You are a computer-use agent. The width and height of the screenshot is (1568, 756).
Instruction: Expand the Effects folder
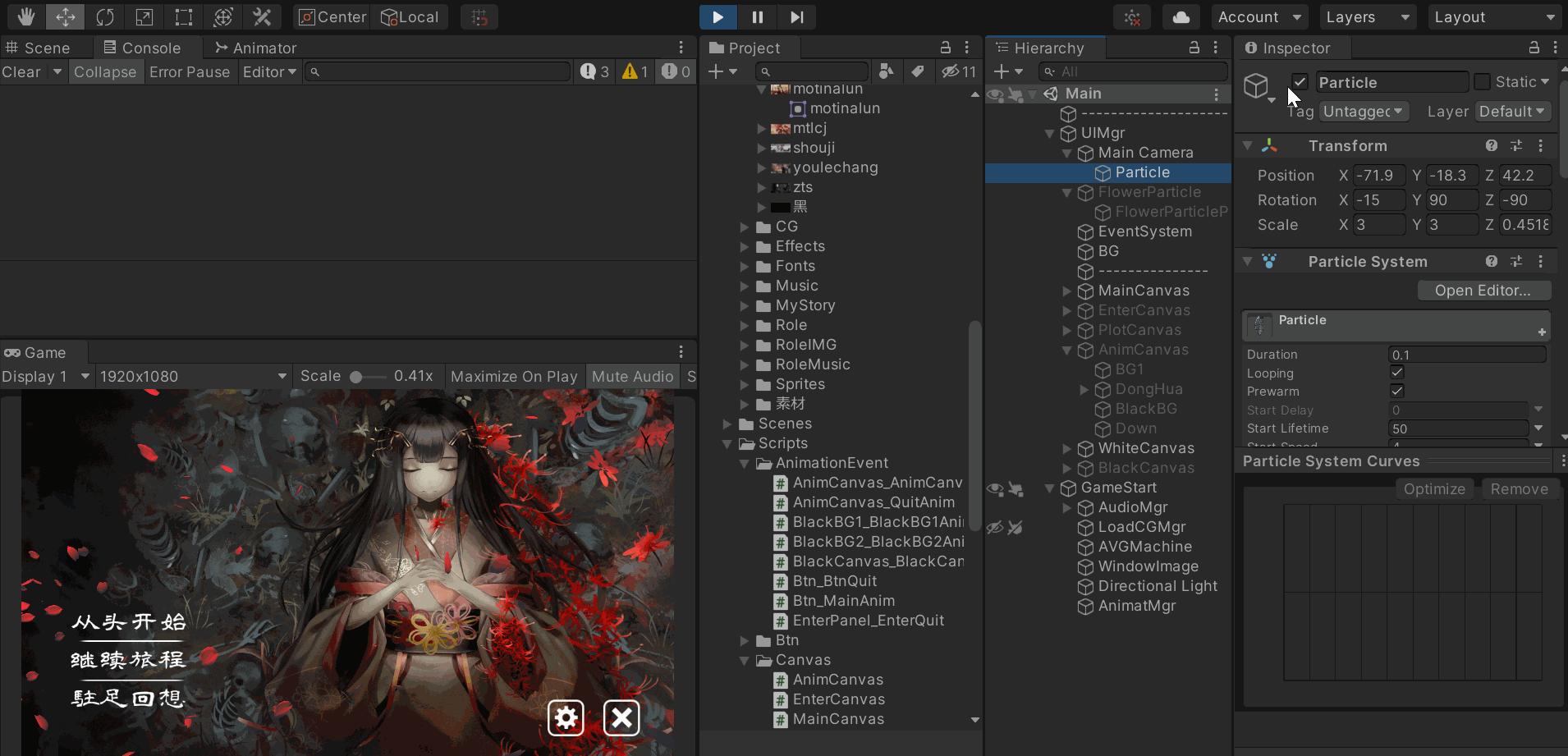(744, 246)
